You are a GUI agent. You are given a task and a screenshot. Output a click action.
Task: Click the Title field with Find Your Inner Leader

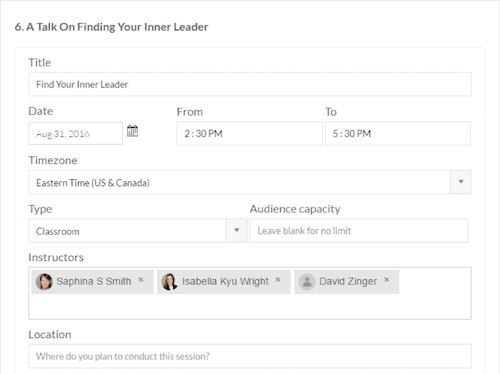pyautogui.click(x=250, y=84)
